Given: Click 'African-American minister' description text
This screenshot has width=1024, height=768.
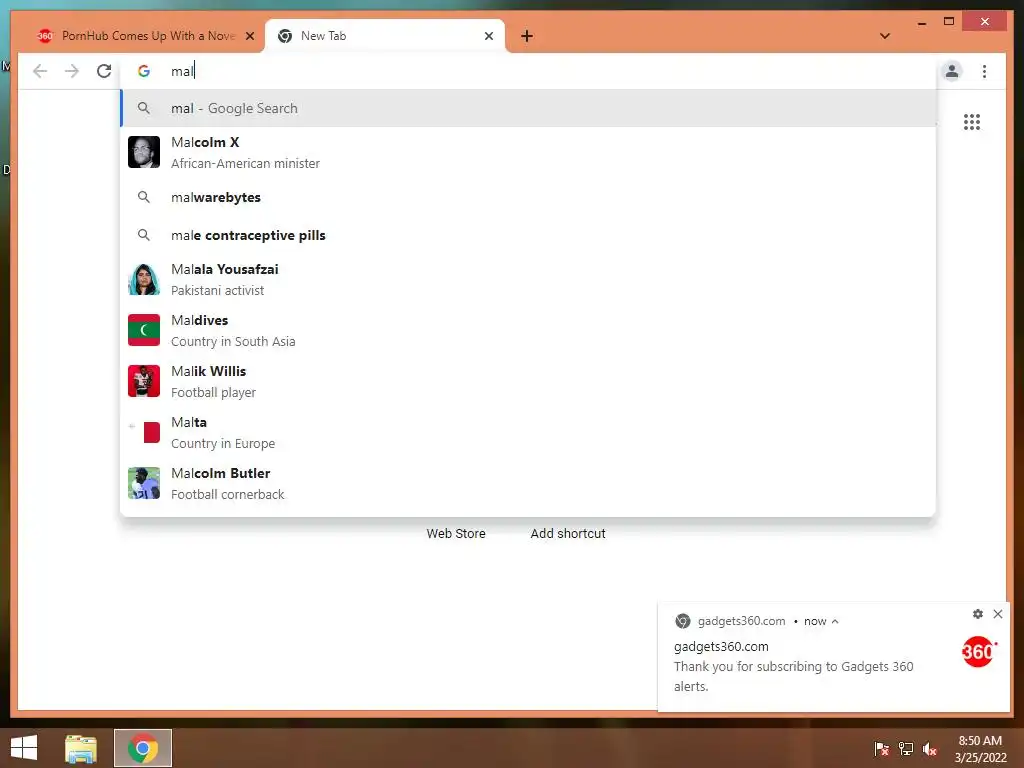Looking at the screenshot, I should pyautogui.click(x=246, y=164).
